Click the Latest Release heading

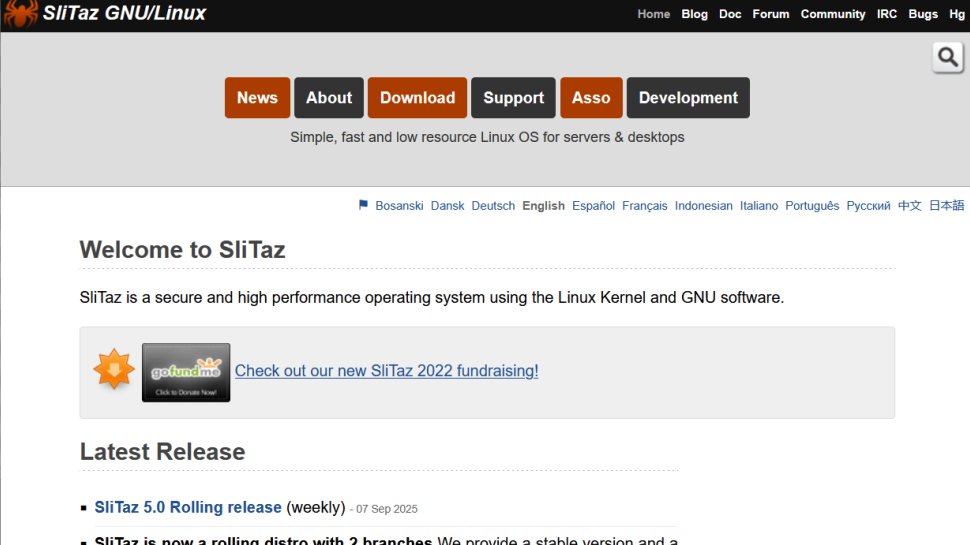(x=162, y=452)
